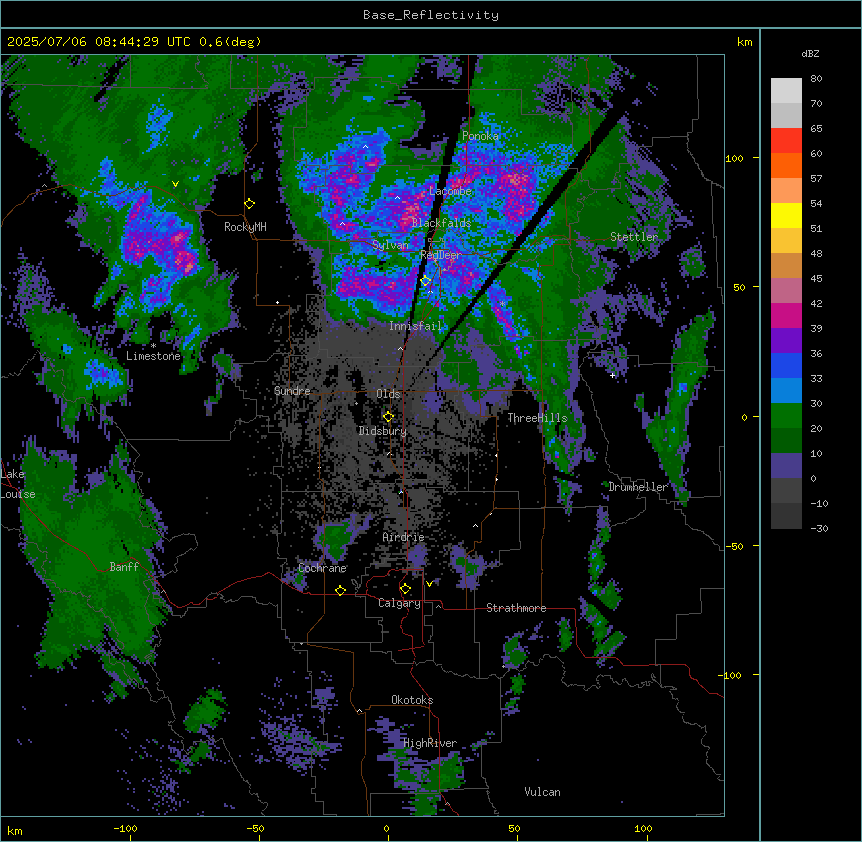This screenshot has height=842, width=862.
Task: Click the HighRiver label
Action: (430, 743)
